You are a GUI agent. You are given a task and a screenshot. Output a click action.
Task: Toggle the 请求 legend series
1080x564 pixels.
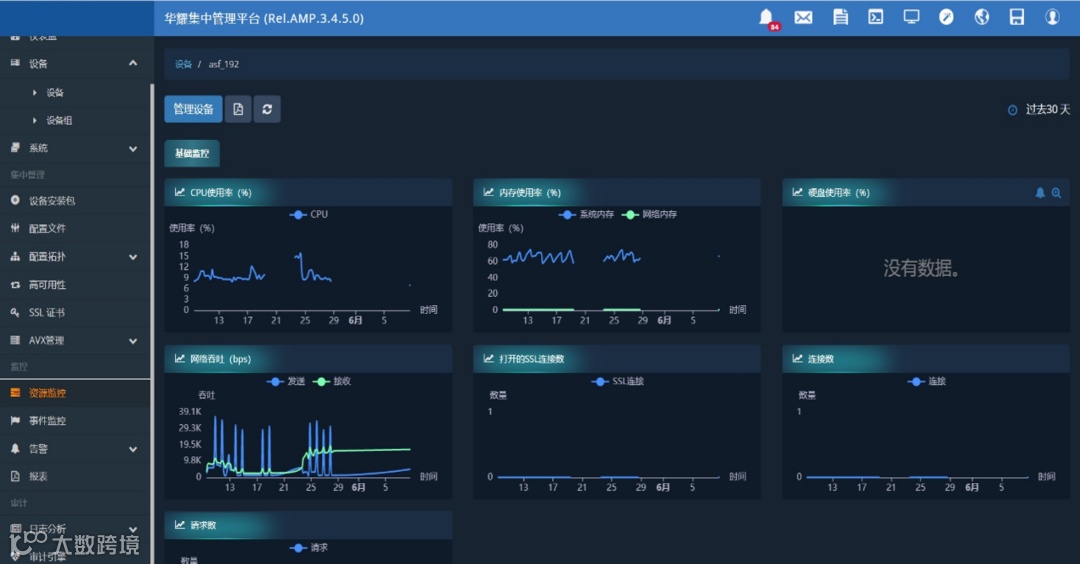309,547
